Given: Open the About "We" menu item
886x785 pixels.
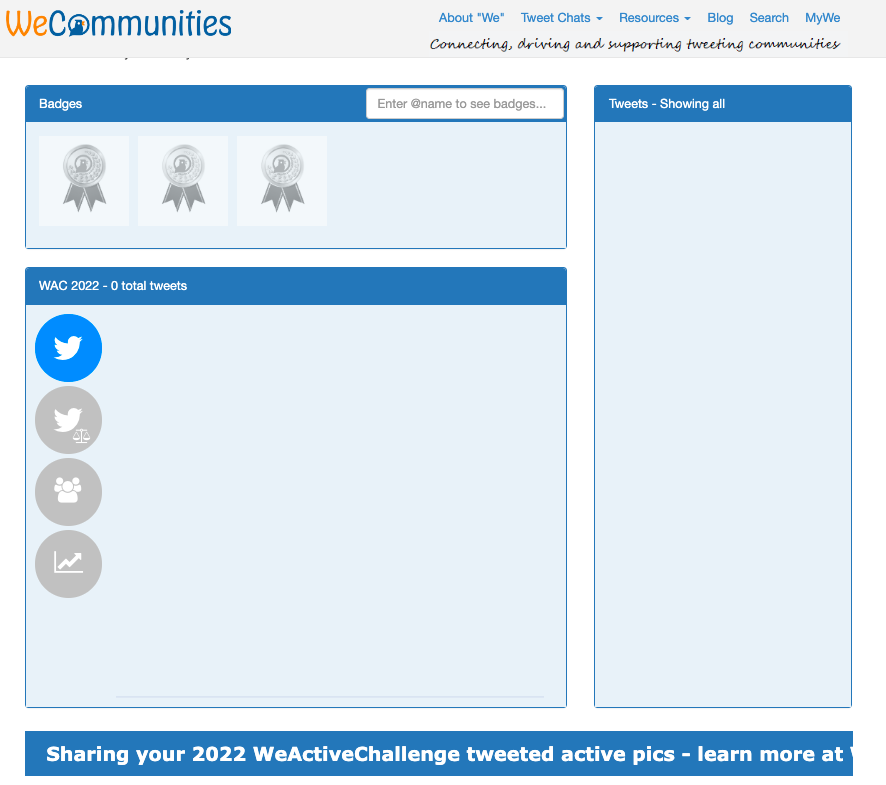Looking at the screenshot, I should coord(471,17).
